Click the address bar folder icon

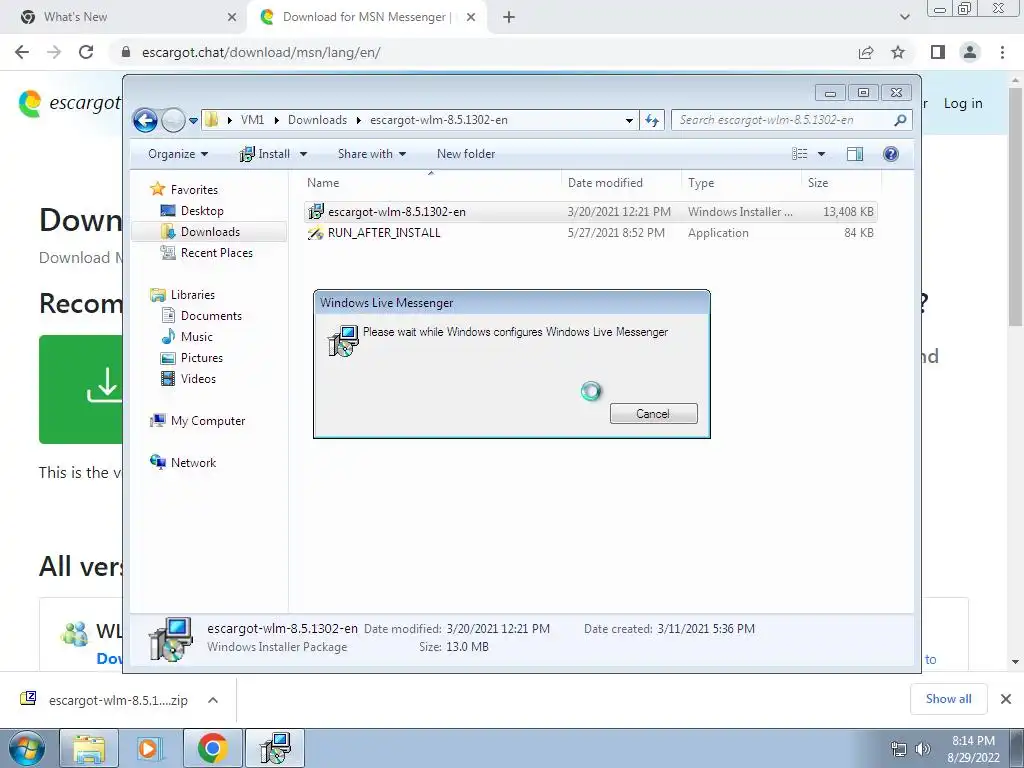(x=211, y=120)
